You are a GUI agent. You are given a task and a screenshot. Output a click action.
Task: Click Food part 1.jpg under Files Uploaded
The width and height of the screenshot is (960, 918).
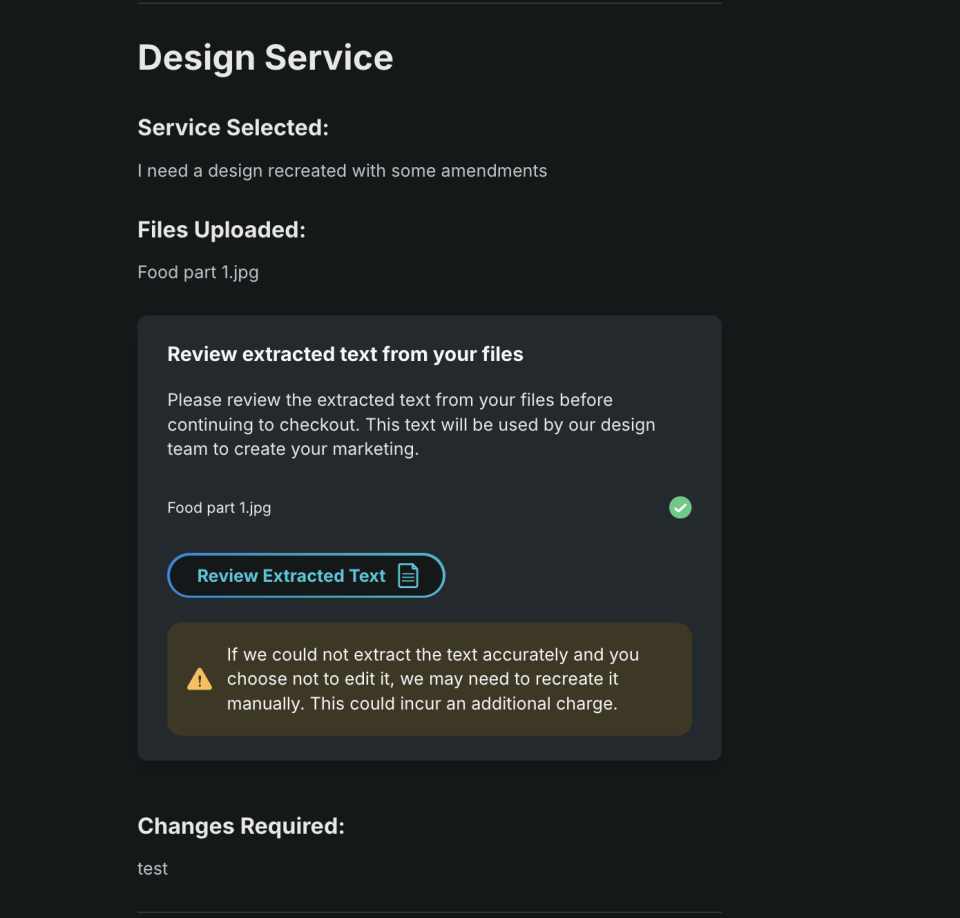(x=198, y=272)
